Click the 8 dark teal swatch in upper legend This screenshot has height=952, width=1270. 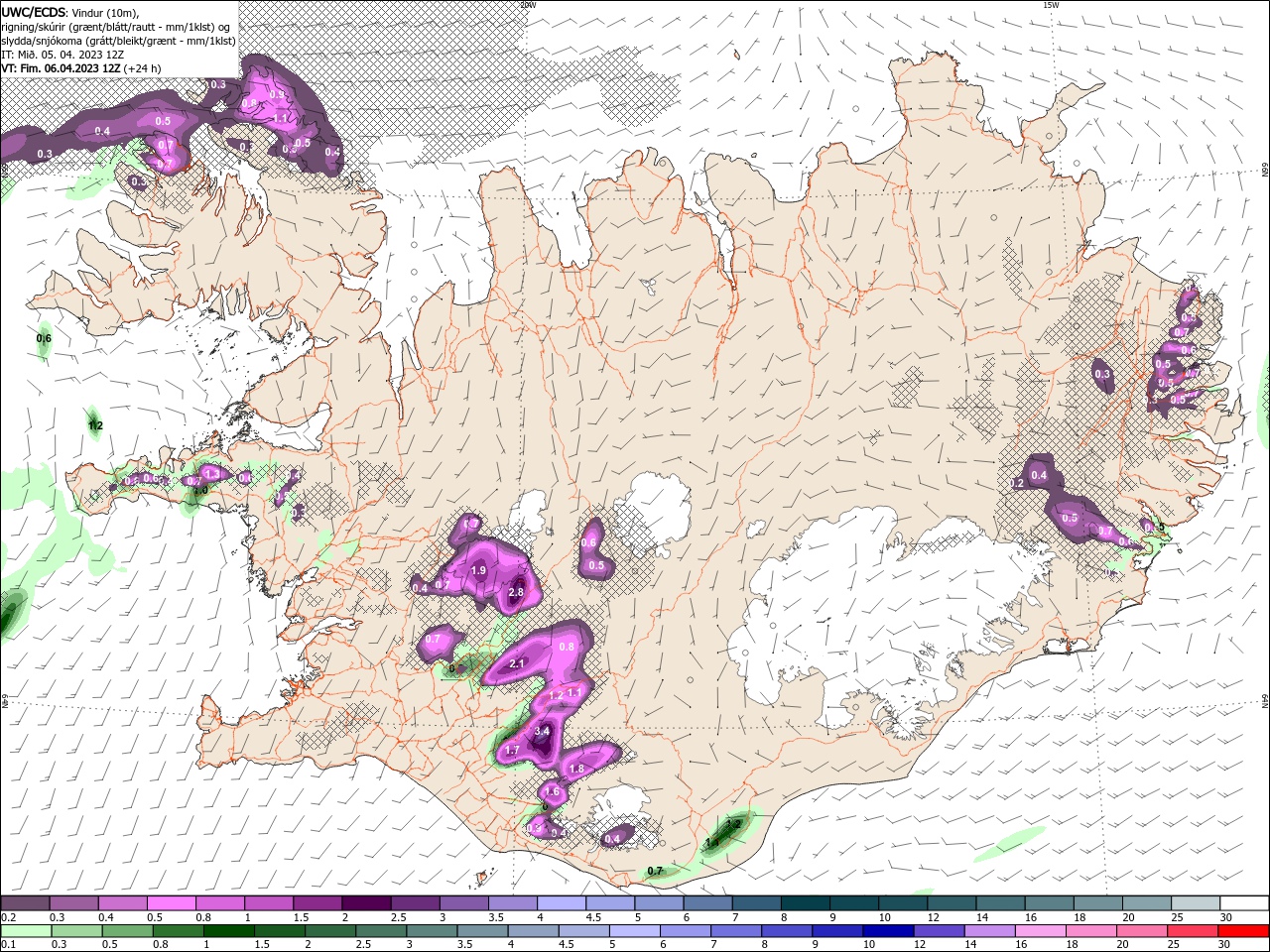pos(804,903)
